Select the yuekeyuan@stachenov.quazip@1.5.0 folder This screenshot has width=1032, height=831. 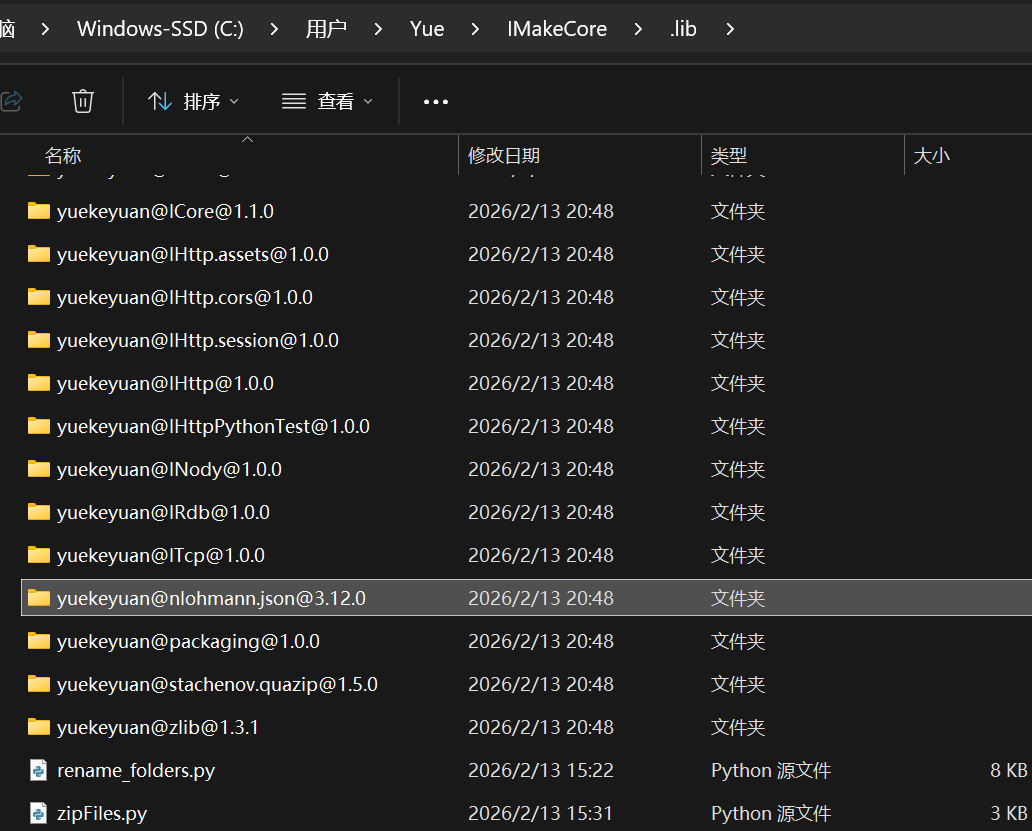217,684
